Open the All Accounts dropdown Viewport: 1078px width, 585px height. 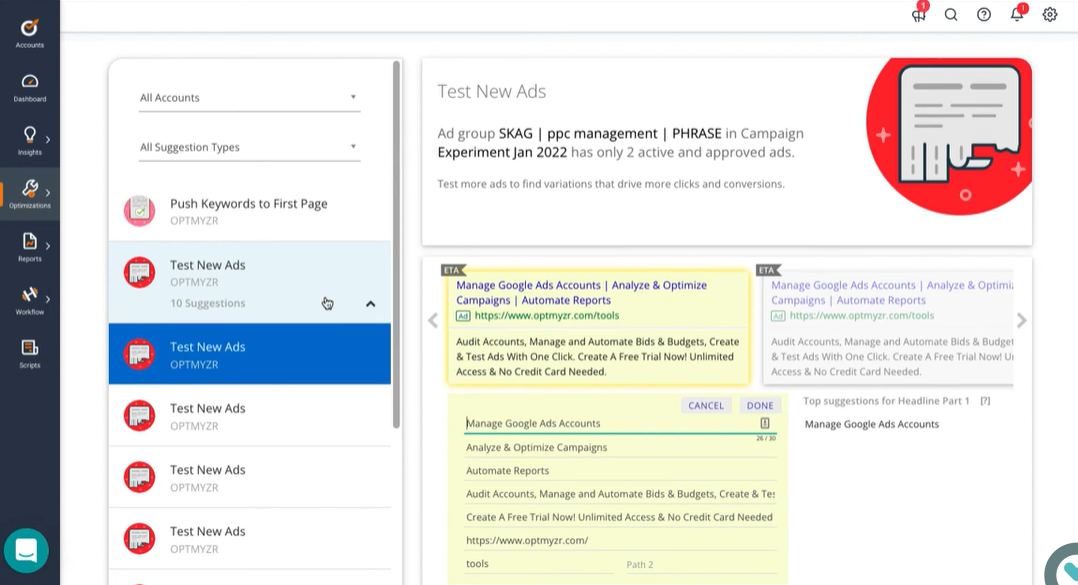[249, 98]
